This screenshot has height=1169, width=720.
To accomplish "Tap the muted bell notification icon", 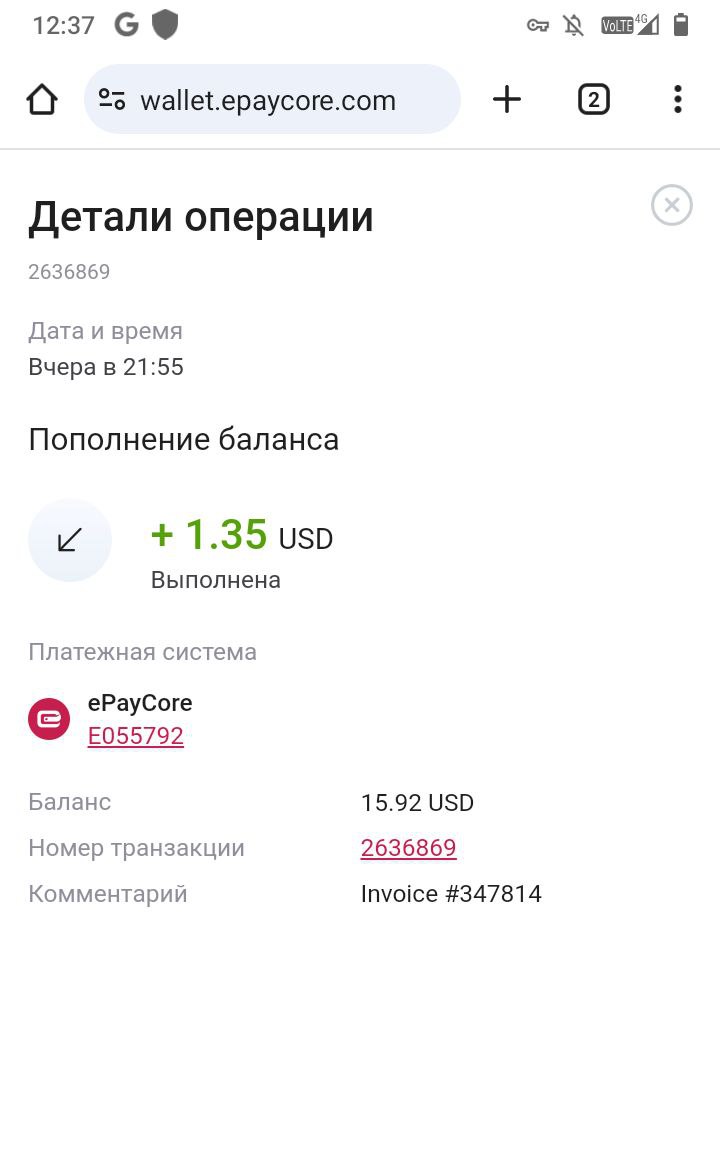I will point(573,26).
